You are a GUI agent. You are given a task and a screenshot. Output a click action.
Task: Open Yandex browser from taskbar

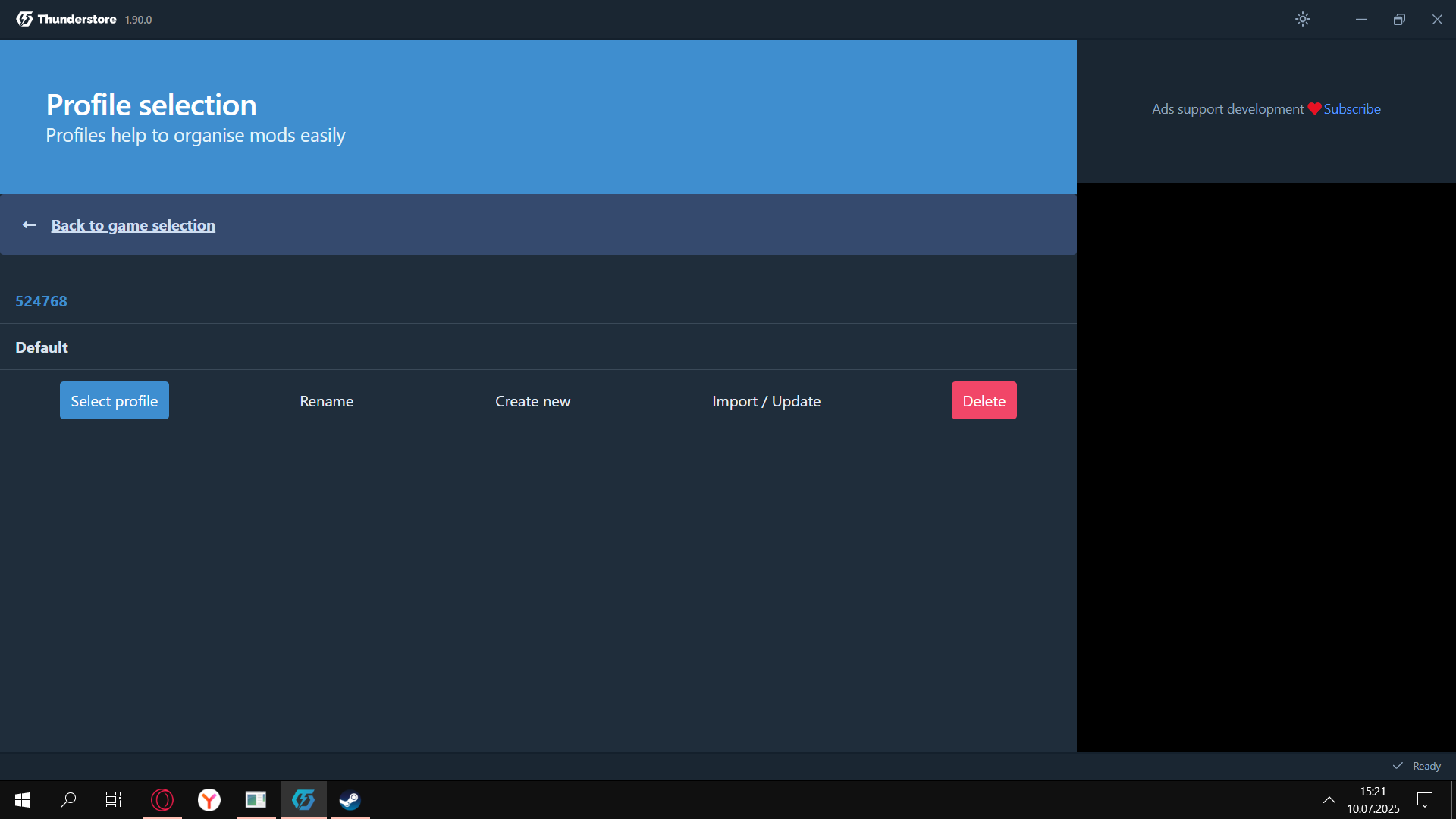coord(209,800)
